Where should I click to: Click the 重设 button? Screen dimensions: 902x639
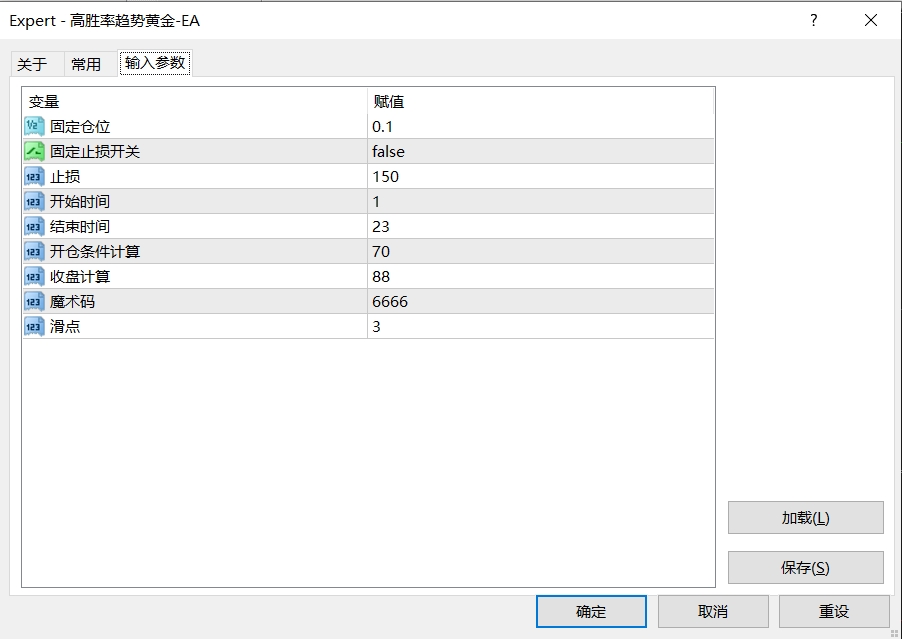[834, 611]
